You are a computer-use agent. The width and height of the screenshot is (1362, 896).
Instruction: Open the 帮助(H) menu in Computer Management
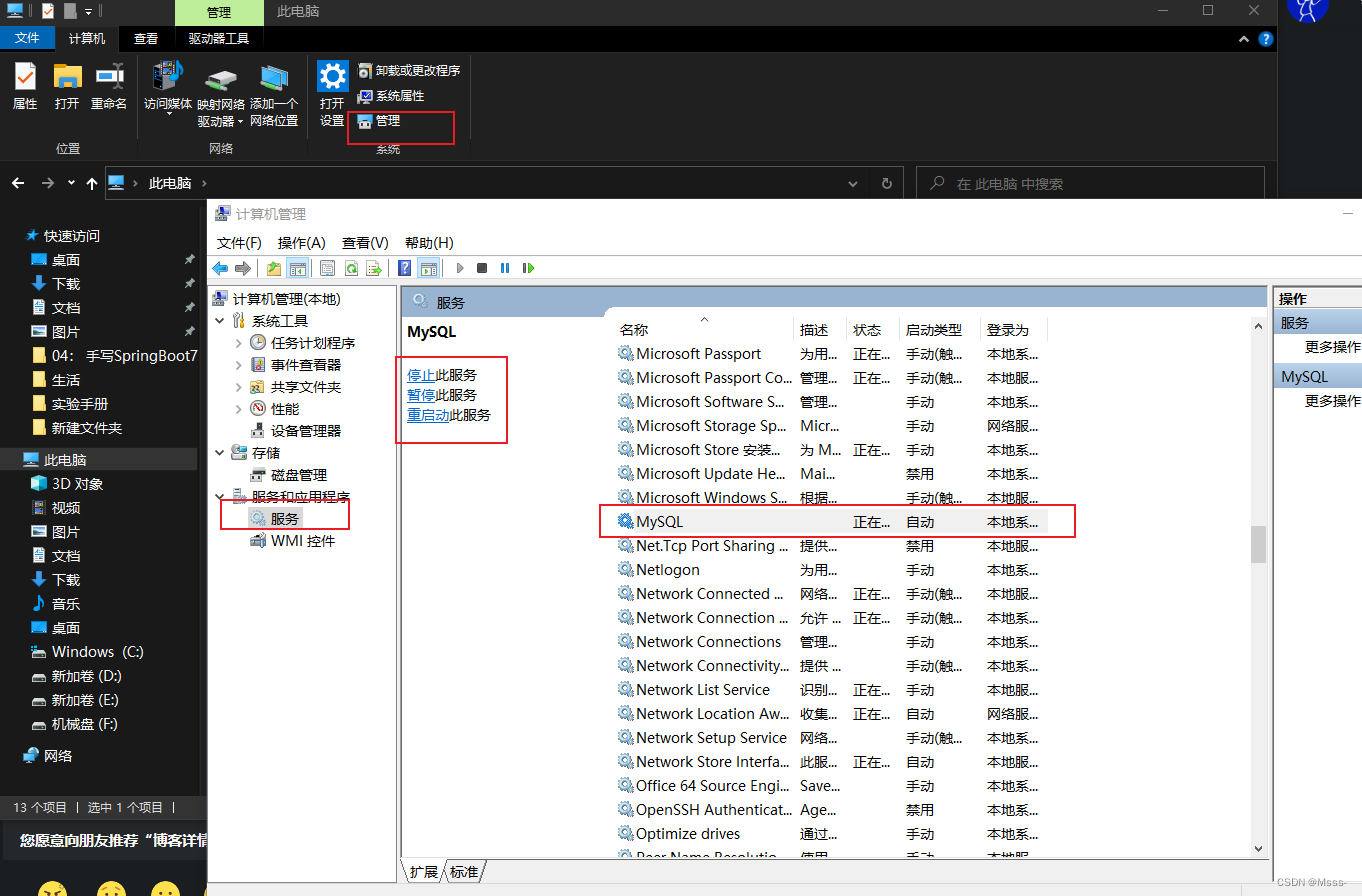(x=429, y=243)
